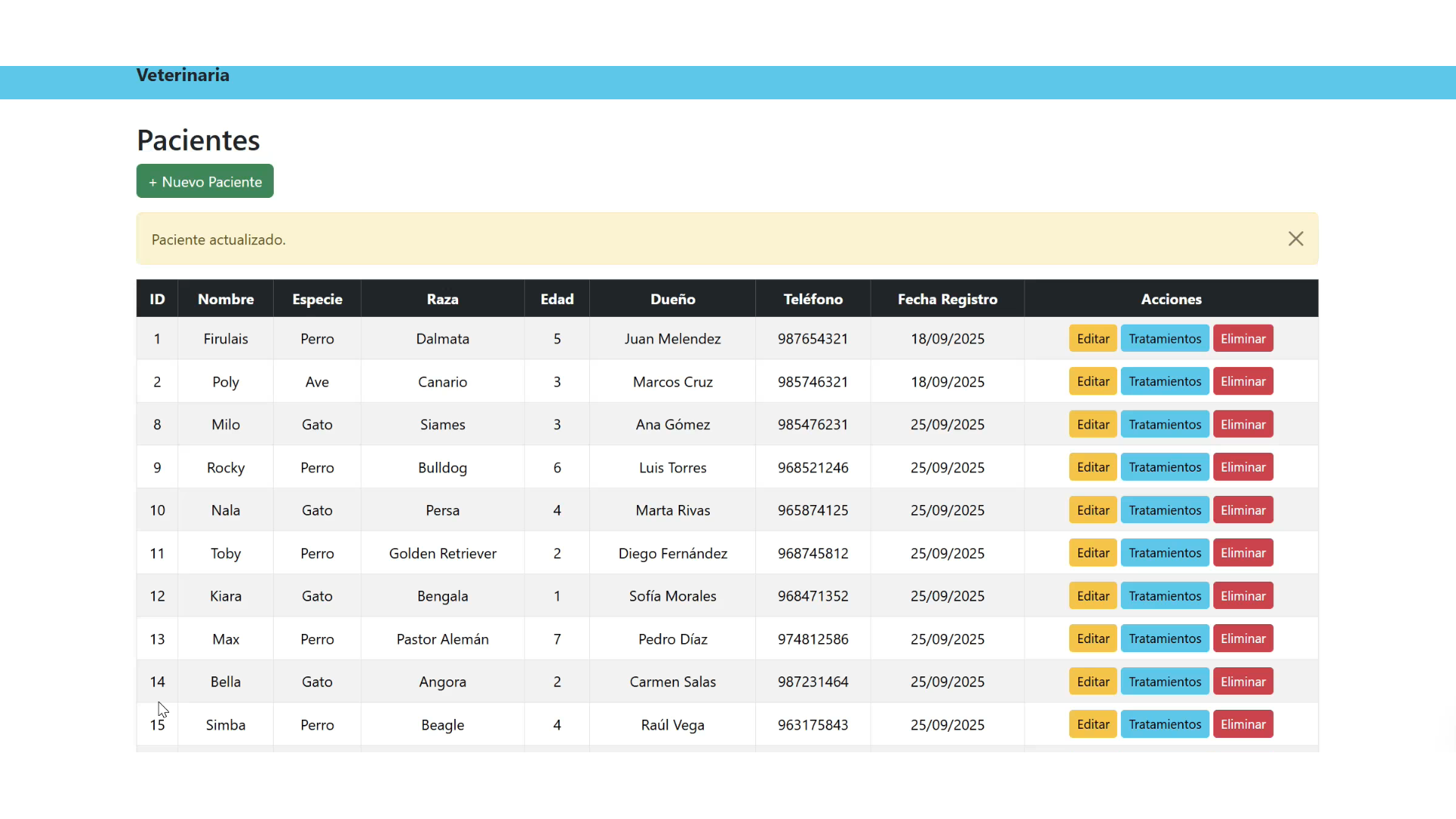
Task: Delete the patient Milo
Action: click(x=1242, y=425)
